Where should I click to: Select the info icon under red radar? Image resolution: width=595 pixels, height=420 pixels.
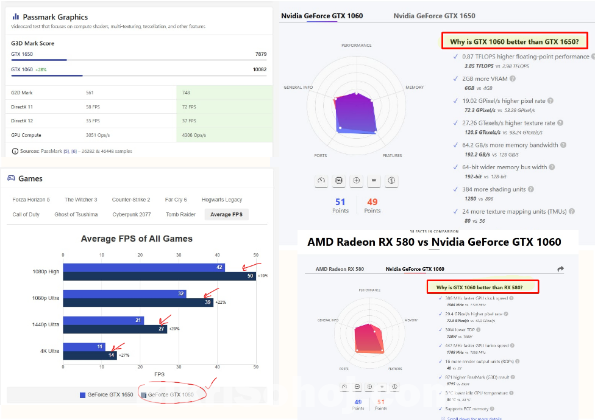(x=395, y=387)
